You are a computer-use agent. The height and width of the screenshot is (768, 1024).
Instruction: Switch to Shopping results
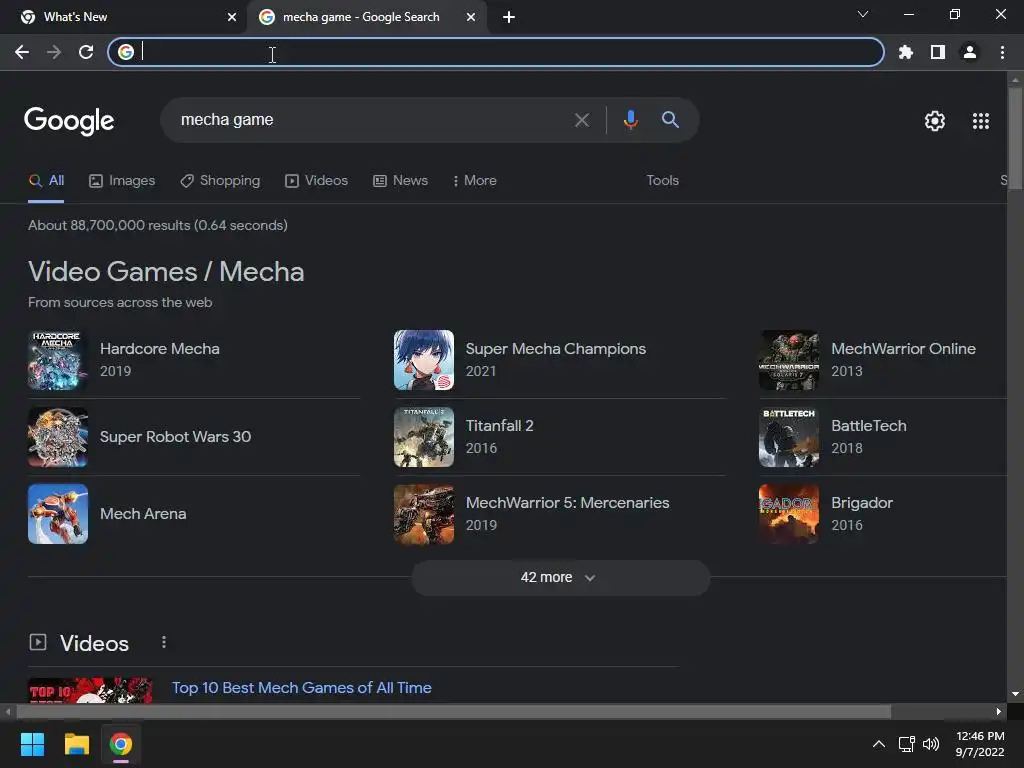(220, 181)
